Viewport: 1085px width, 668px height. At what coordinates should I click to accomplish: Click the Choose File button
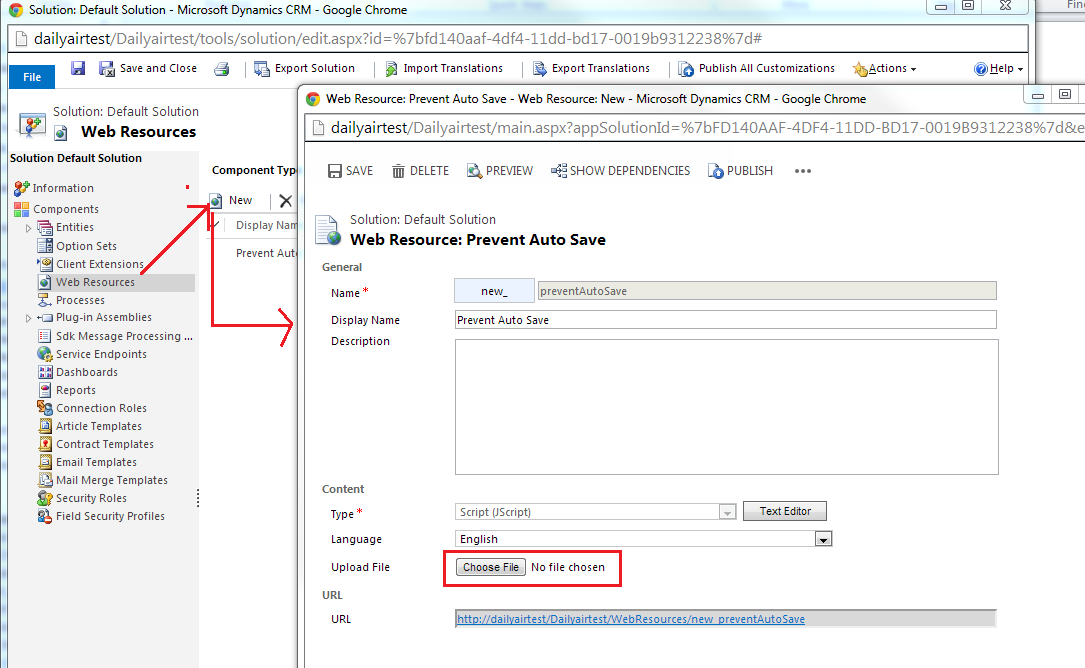tap(490, 567)
